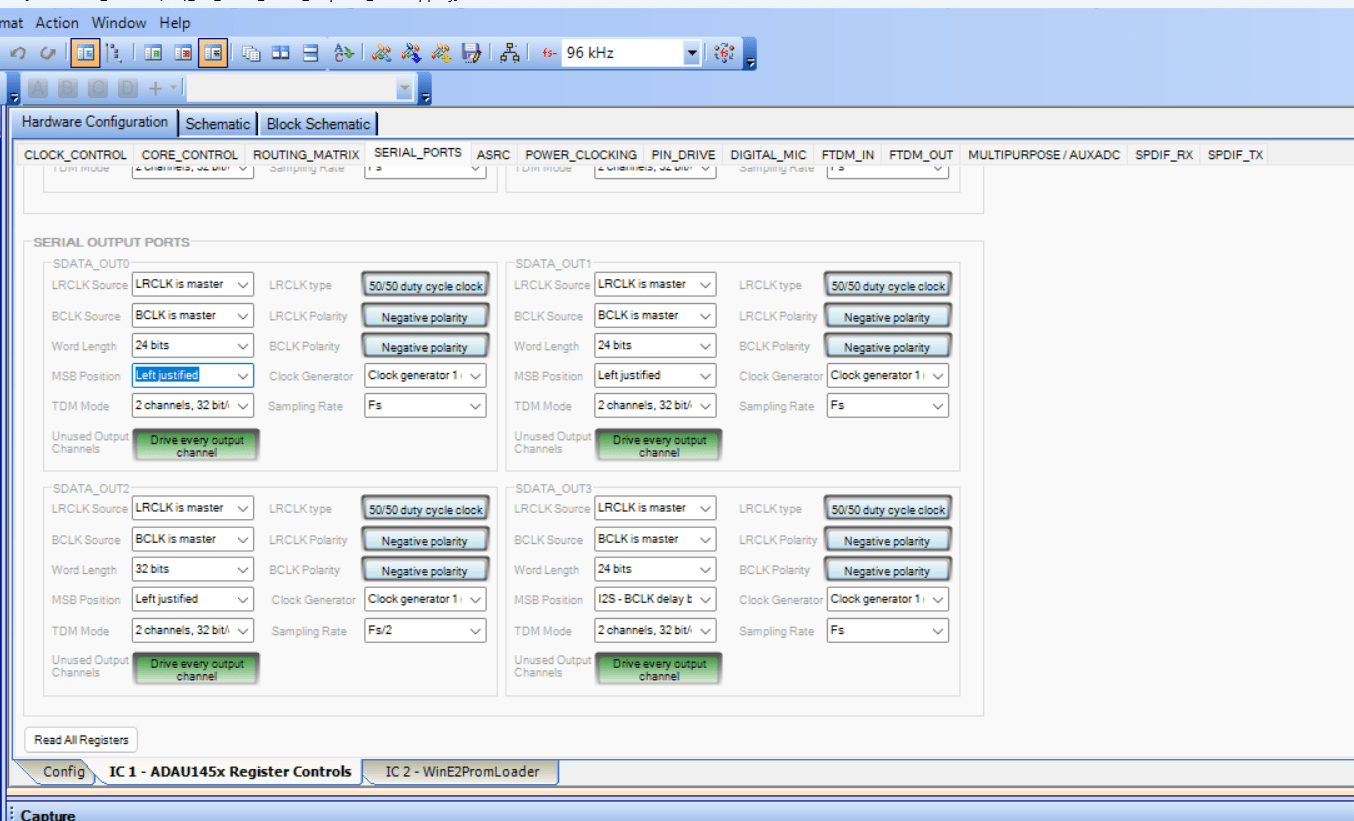The height and width of the screenshot is (821, 1354).
Task: Open the Help menu
Action: [174, 22]
